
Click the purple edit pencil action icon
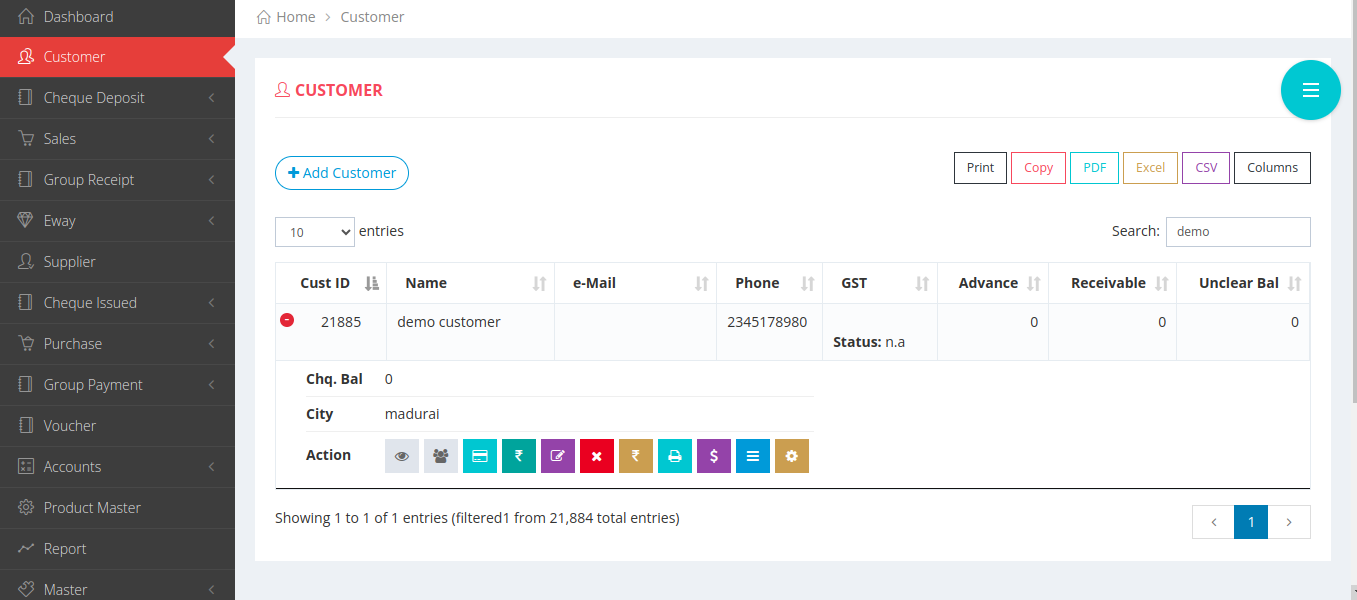pyautogui.click(x=558, y=456)
